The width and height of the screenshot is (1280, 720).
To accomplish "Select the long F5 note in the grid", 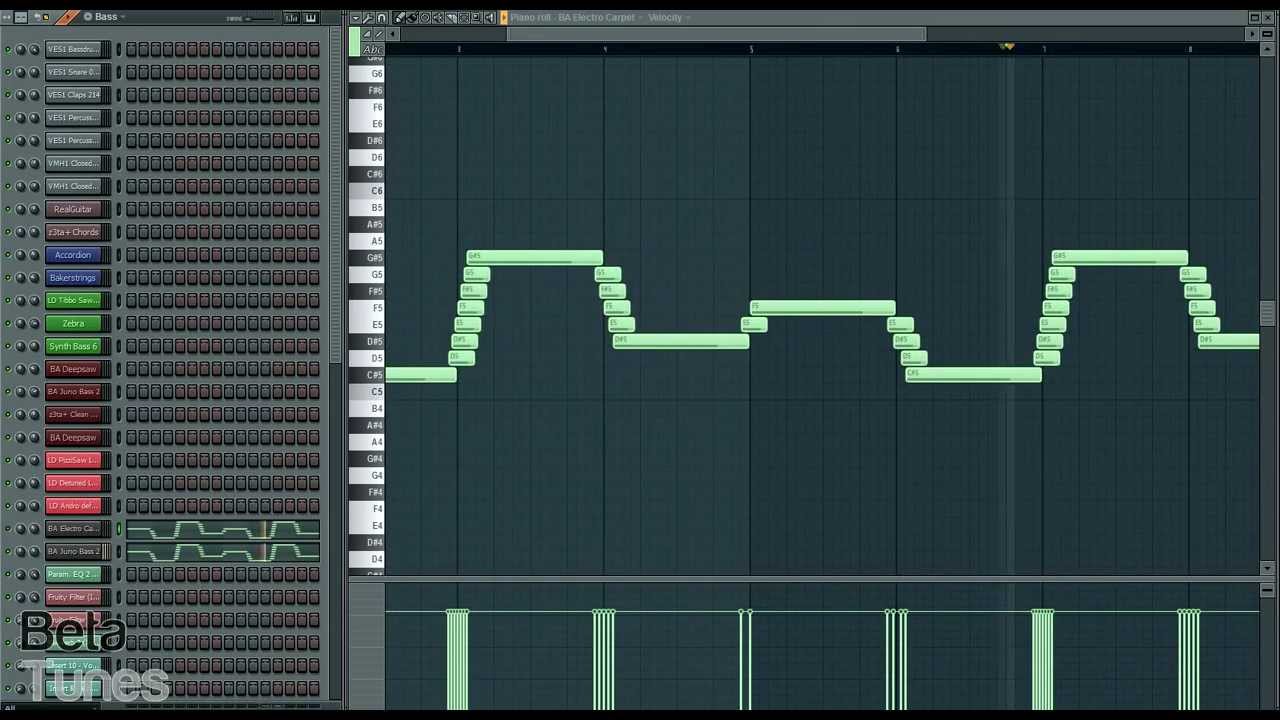I will [823, 308].
